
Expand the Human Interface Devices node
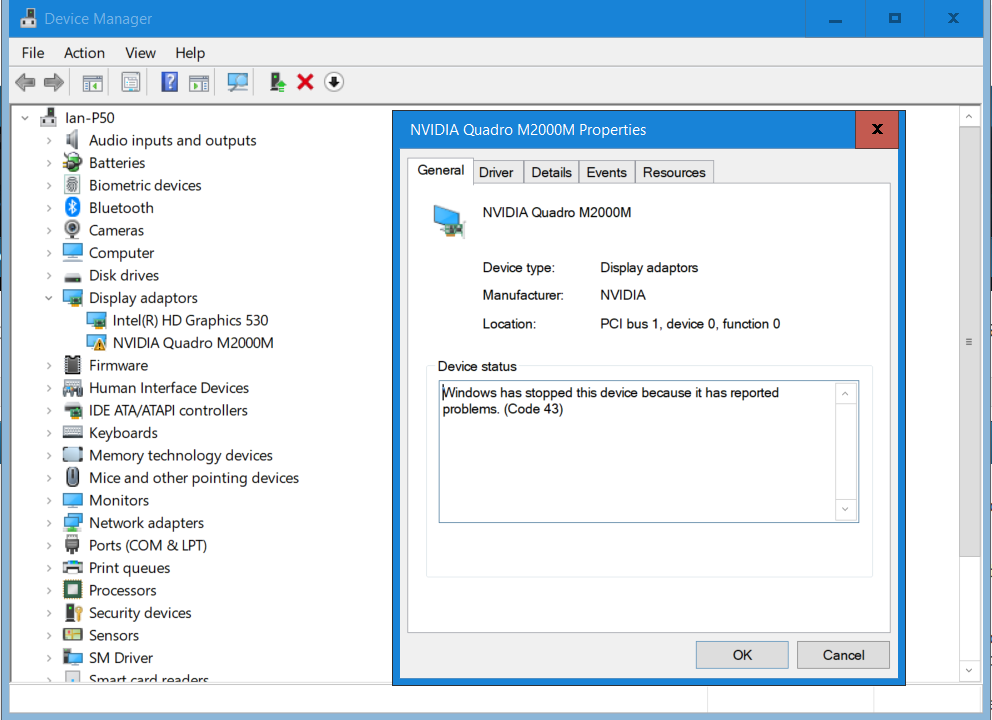(x=49, y=388)
